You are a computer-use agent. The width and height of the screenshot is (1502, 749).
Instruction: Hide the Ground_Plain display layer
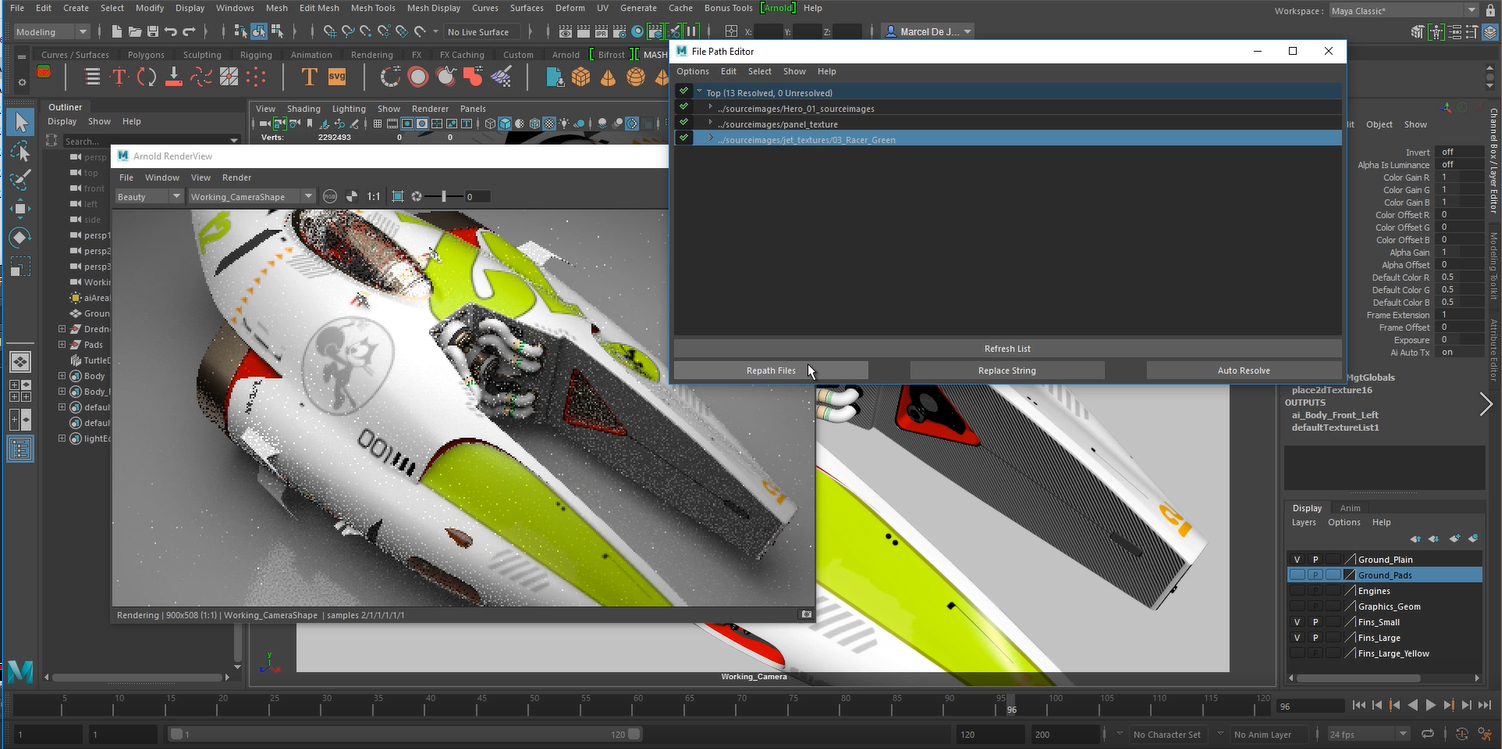(x=1297, y=559)
